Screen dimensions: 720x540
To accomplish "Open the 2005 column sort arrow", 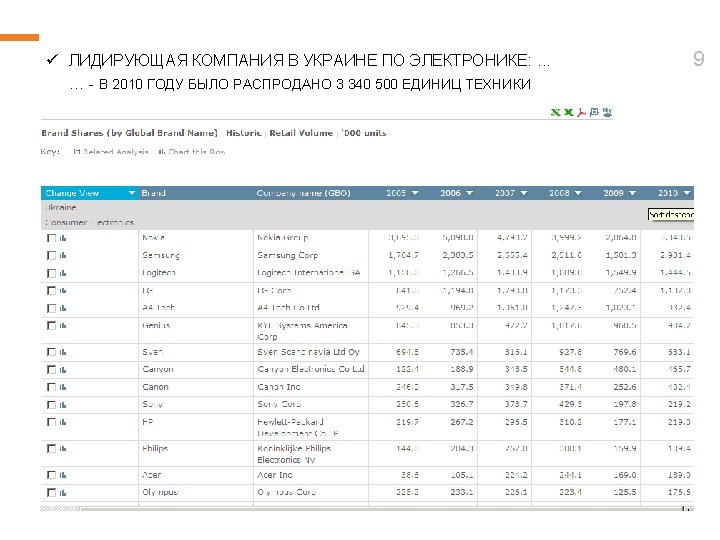I will (x=415, y=193).
